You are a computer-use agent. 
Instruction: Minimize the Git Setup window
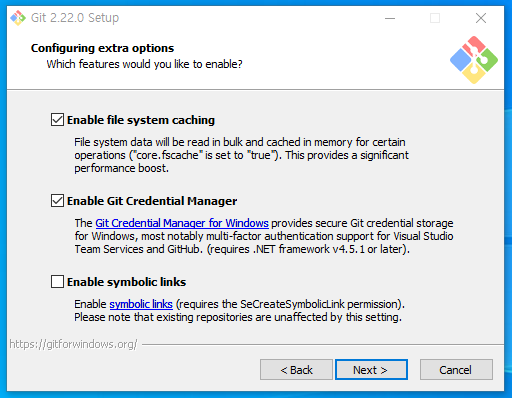point(390,18)
